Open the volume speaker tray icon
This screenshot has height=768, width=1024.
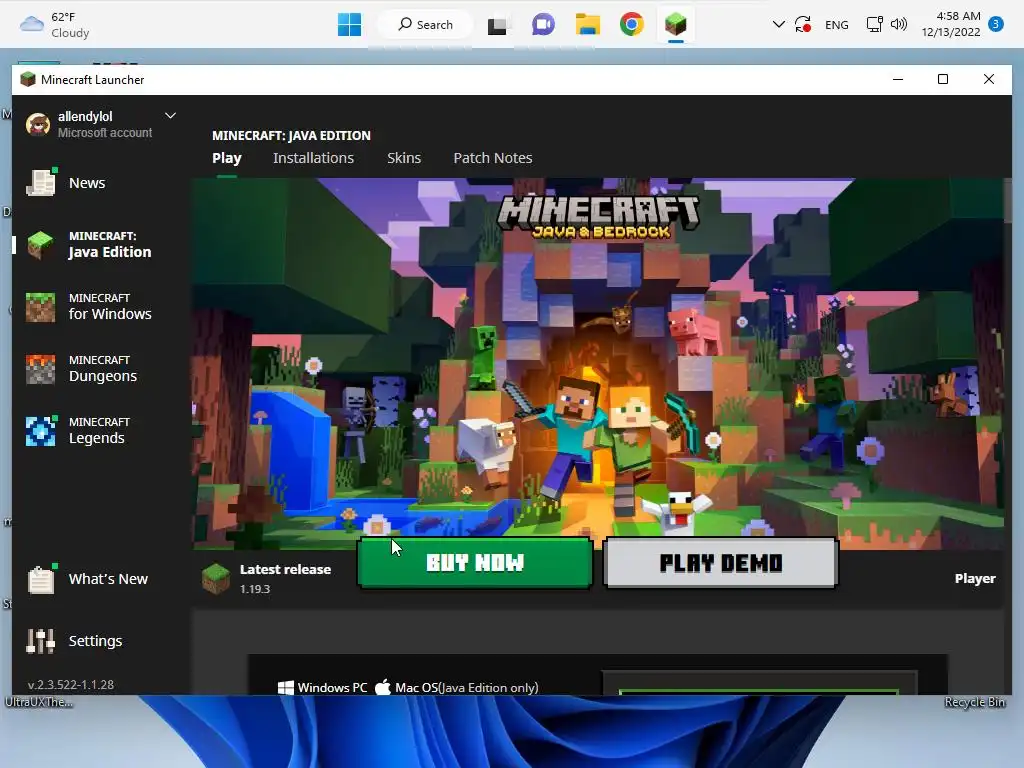(x=899, y=25)
